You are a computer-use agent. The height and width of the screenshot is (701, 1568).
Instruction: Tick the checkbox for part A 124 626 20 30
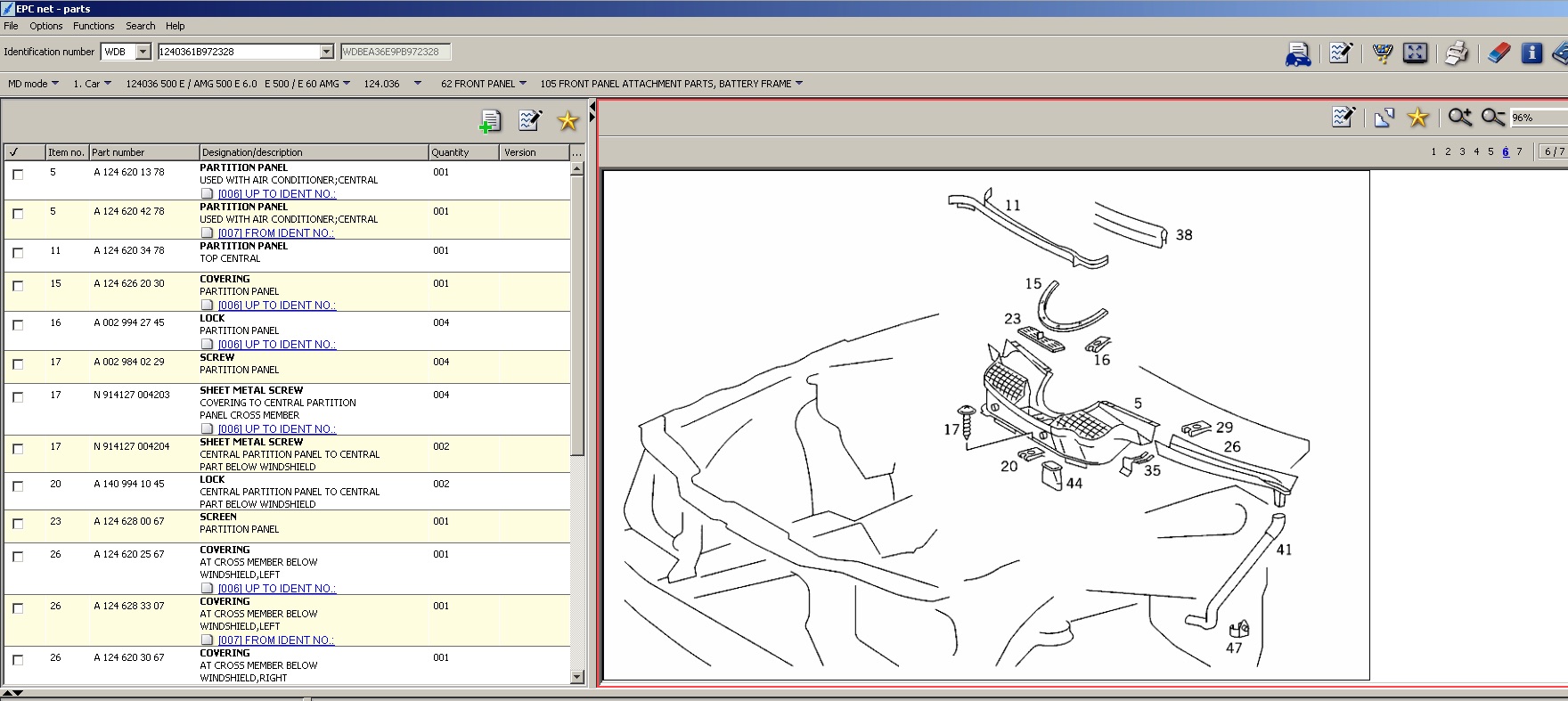pyautogui.click(x=18, y=286)
